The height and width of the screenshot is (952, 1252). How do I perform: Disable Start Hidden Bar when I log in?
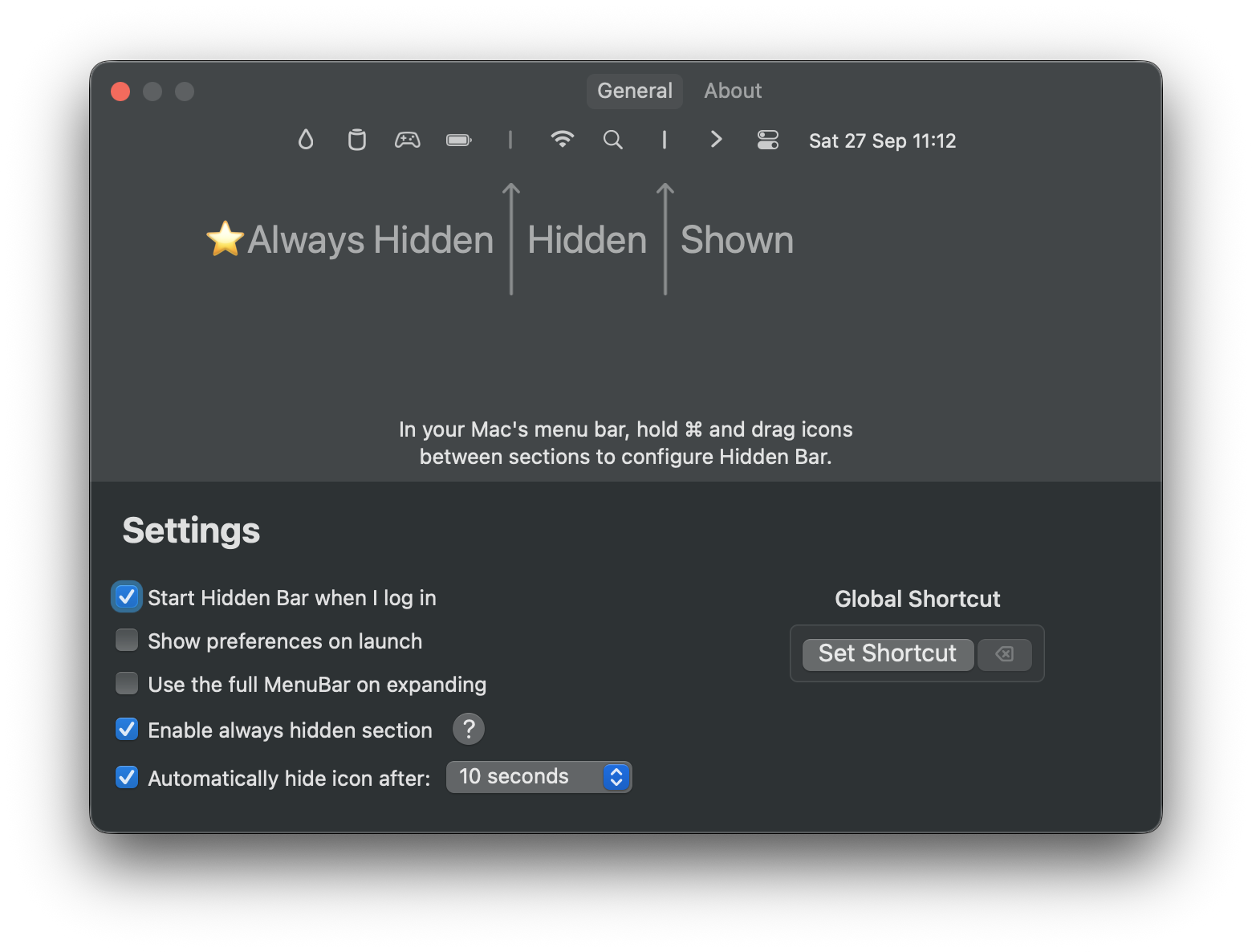[127, 597]
